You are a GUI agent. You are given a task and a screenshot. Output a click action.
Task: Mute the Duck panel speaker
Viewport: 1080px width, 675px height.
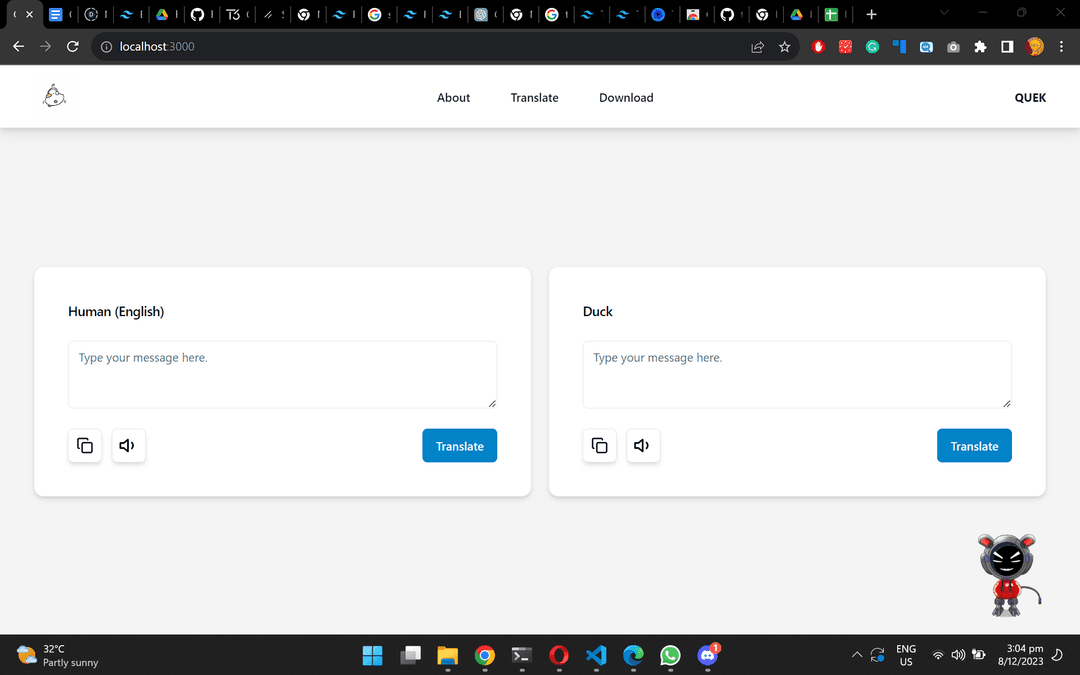point(643,446)
